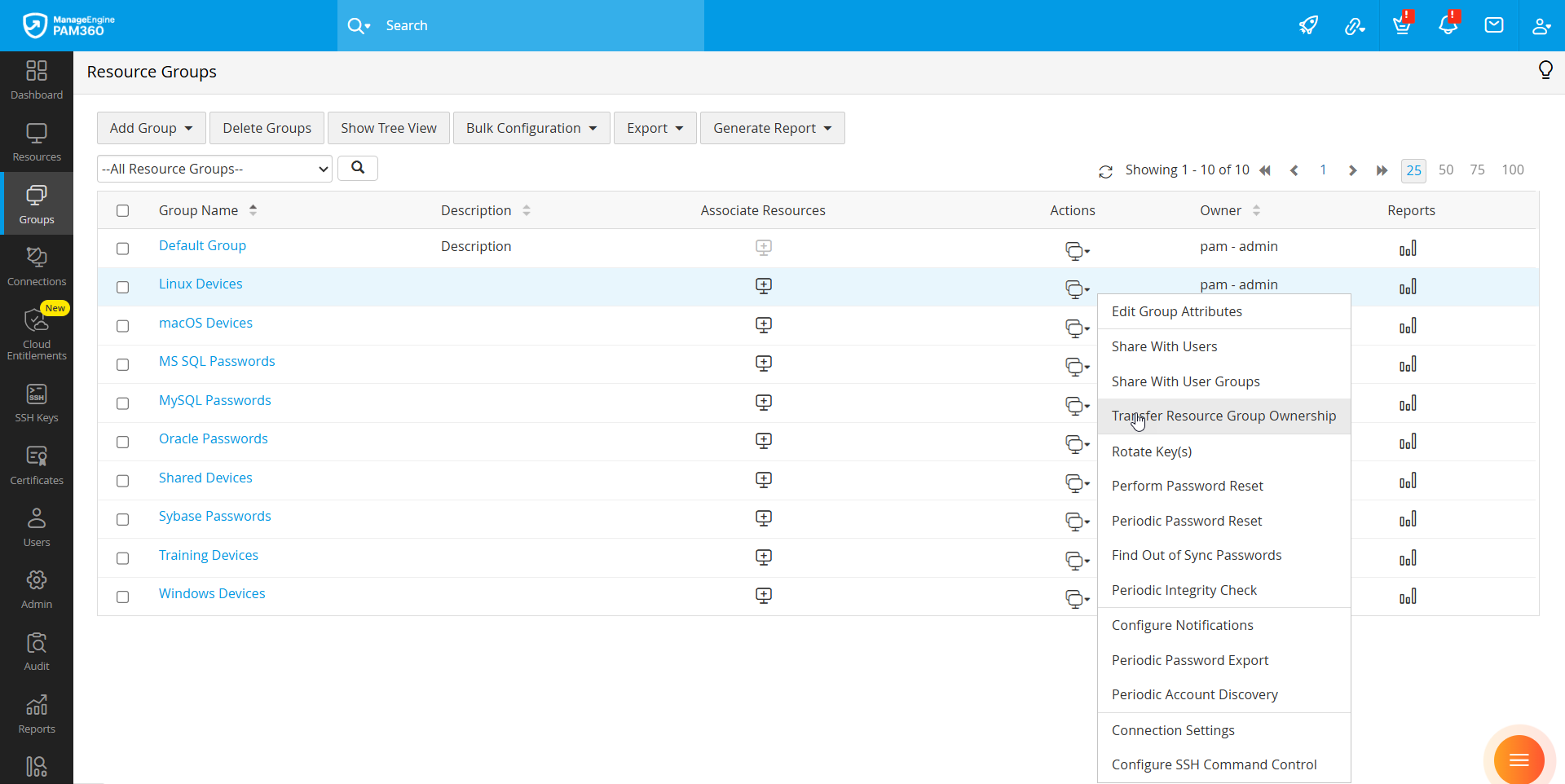Click the notifications bell icon

1448,25
